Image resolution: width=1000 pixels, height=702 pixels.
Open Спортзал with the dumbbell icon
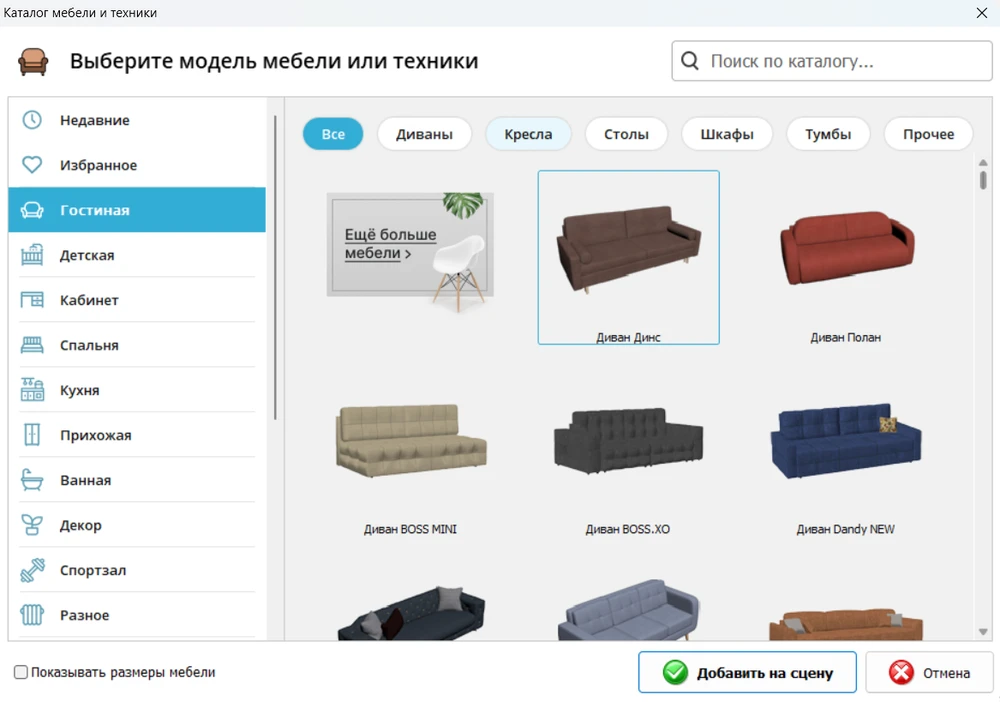(31, 569)
